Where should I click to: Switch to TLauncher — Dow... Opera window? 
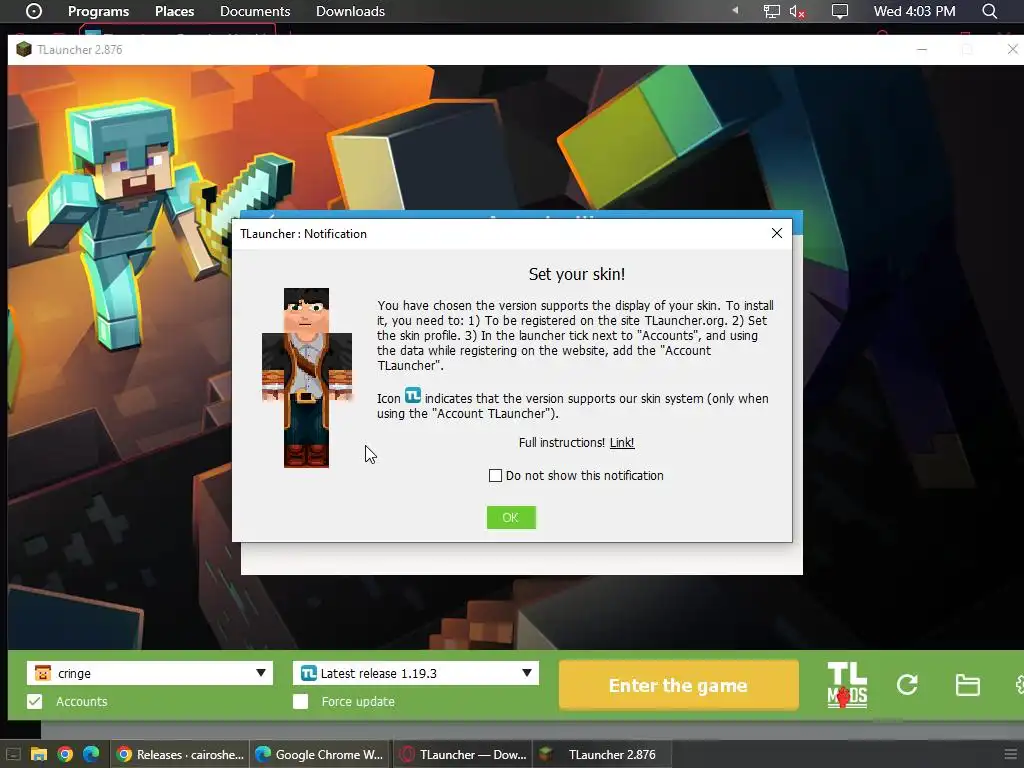pyautogui.click(x=463, y=754)
